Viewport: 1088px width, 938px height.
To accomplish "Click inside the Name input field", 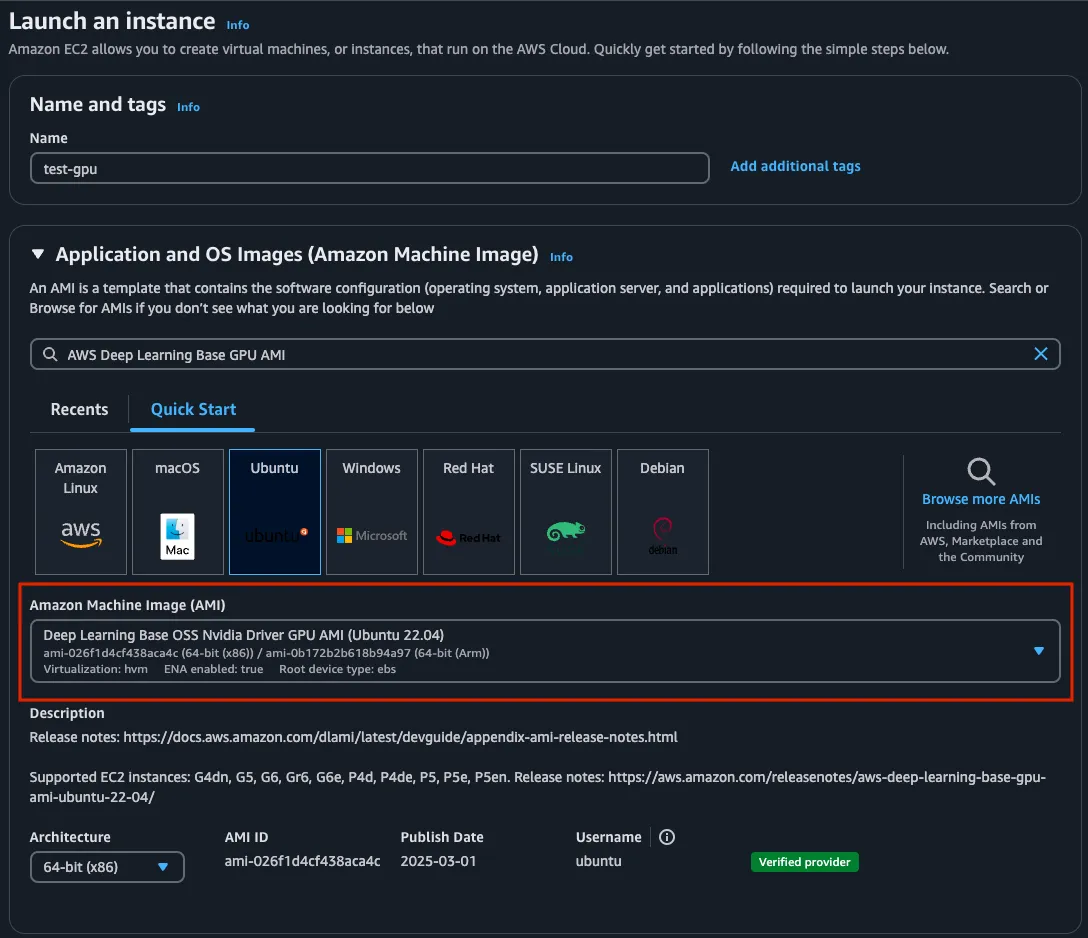I will click(x=370, y=168).
